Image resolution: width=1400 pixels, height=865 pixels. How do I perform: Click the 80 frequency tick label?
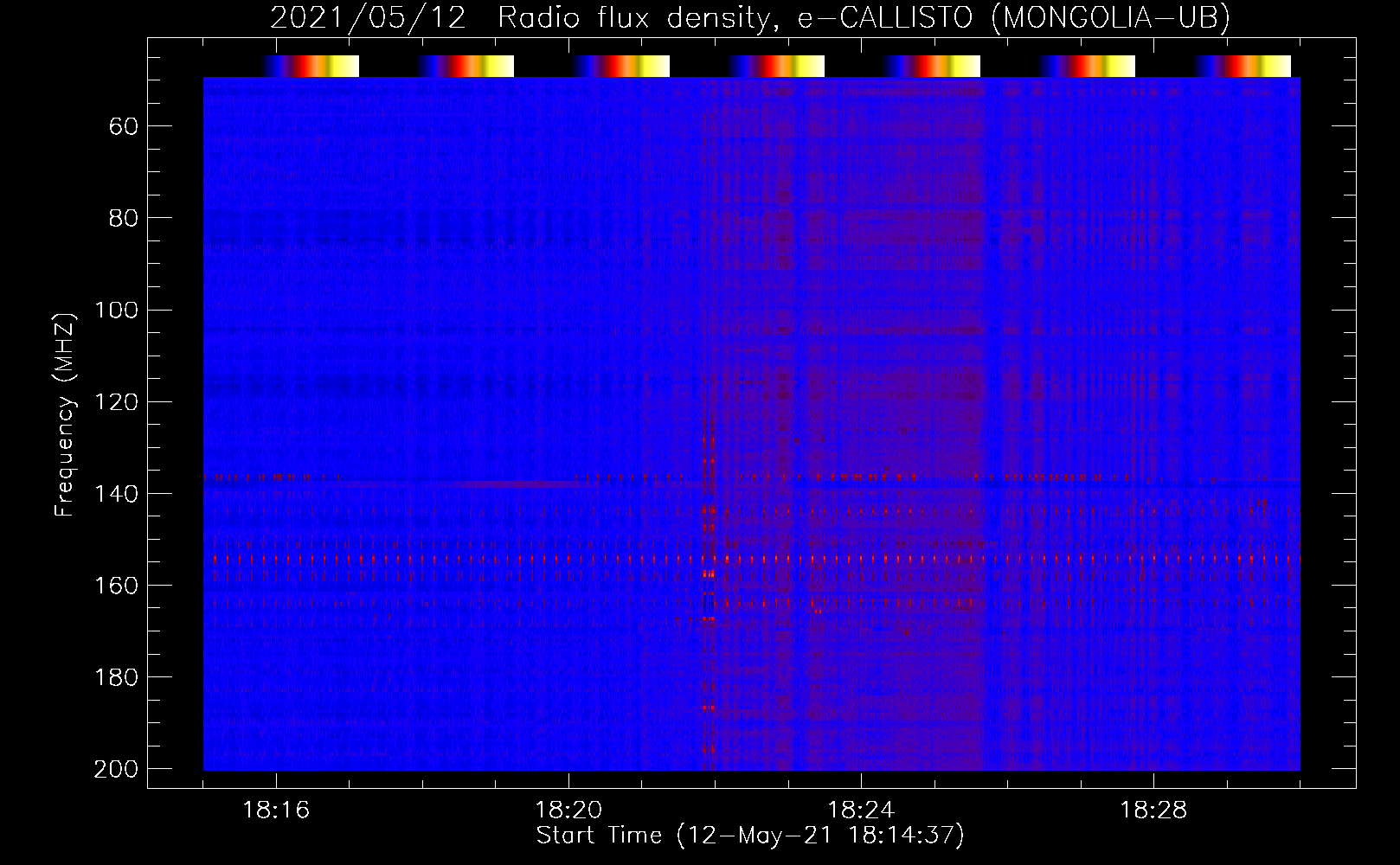(x=124, y=219)
